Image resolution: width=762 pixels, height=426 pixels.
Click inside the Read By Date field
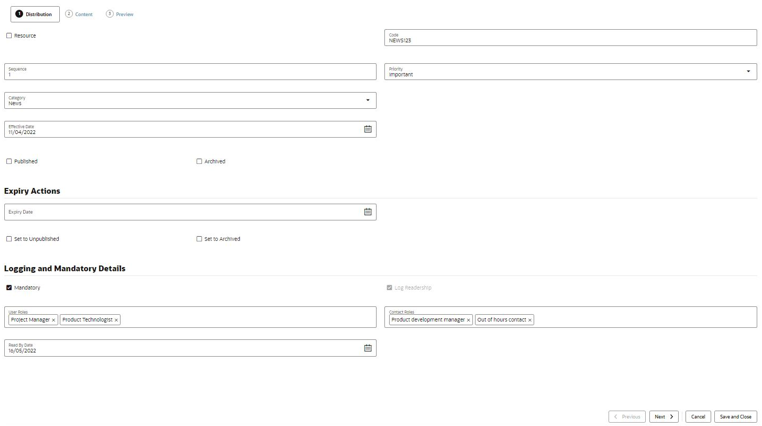coord(190,348)
